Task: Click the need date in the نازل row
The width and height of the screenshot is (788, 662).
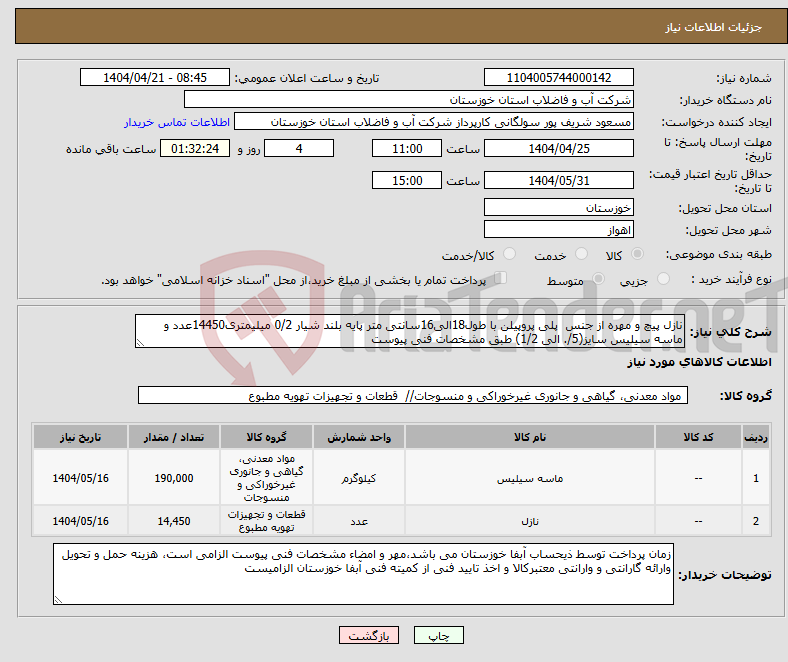Action: pos(80,521)
